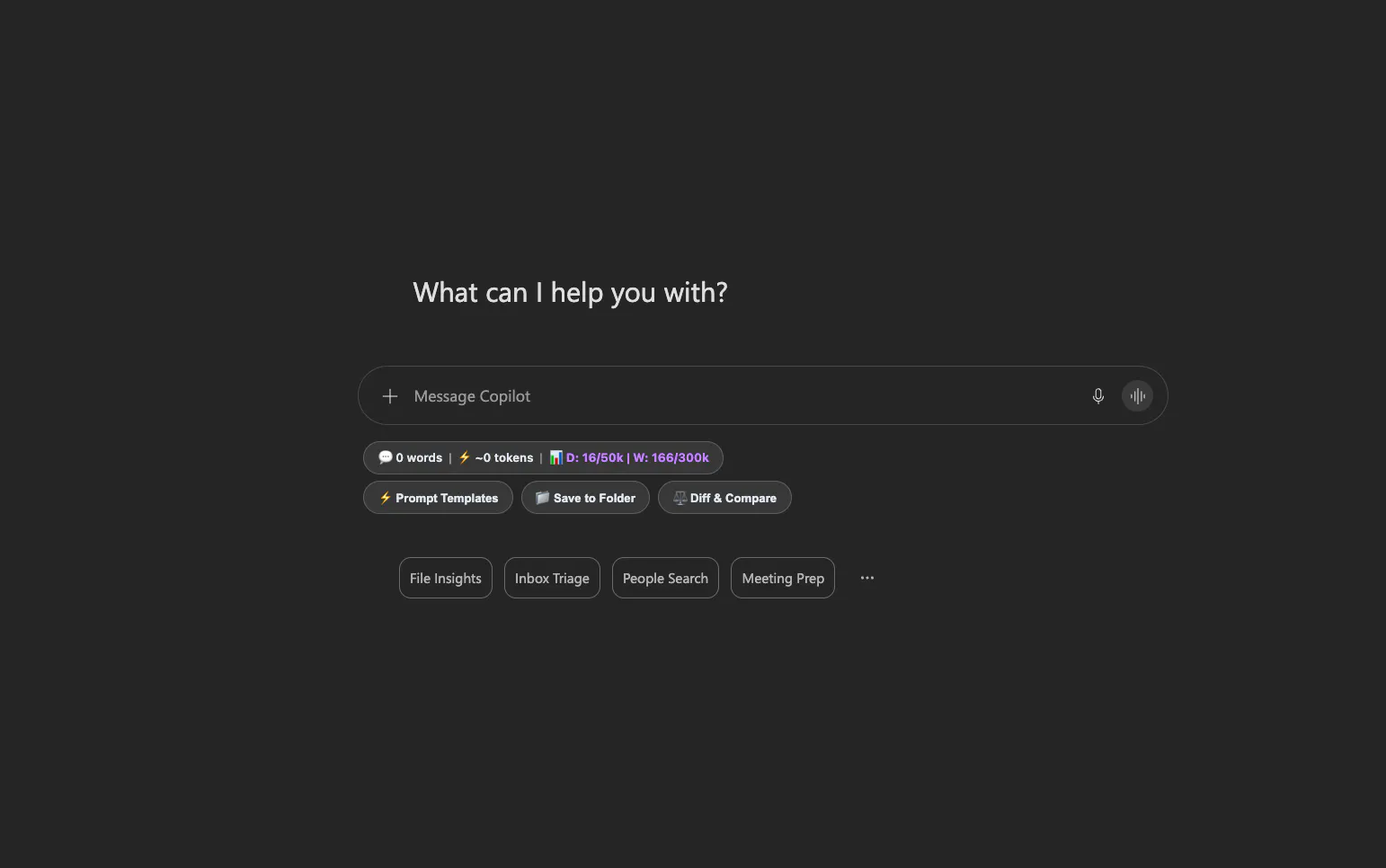Open Prompt Templates
1386x868 pixels.
pos(438,498)
